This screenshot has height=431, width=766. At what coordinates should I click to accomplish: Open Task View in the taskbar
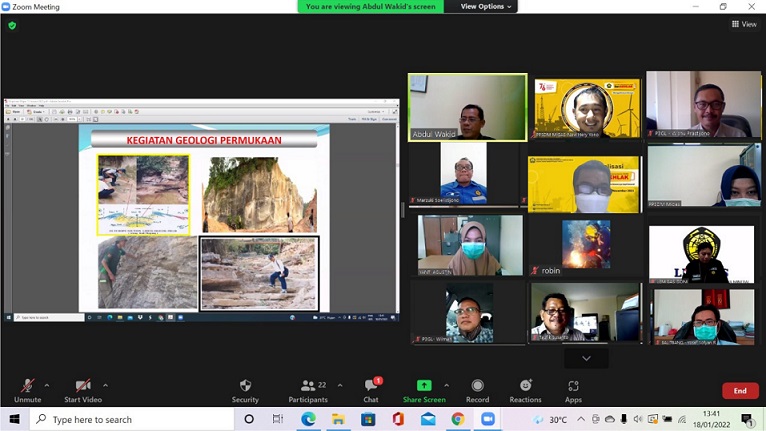(x=277, y=419)
